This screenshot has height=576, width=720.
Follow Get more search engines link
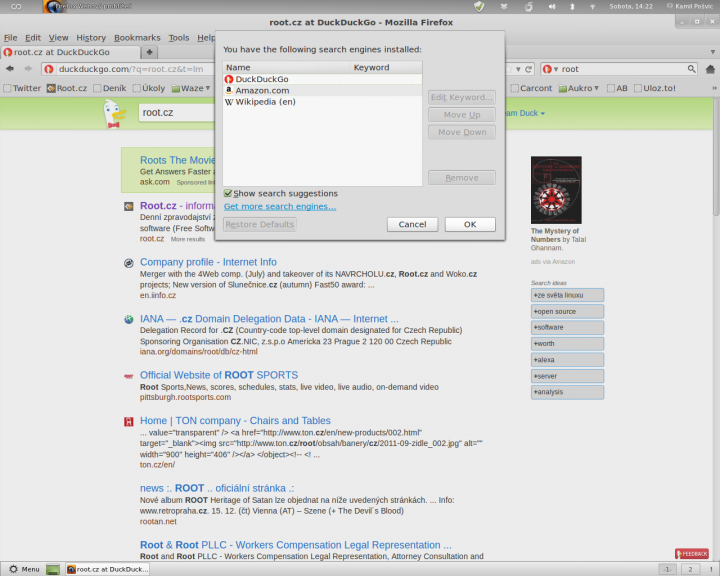tap(280, 207)
